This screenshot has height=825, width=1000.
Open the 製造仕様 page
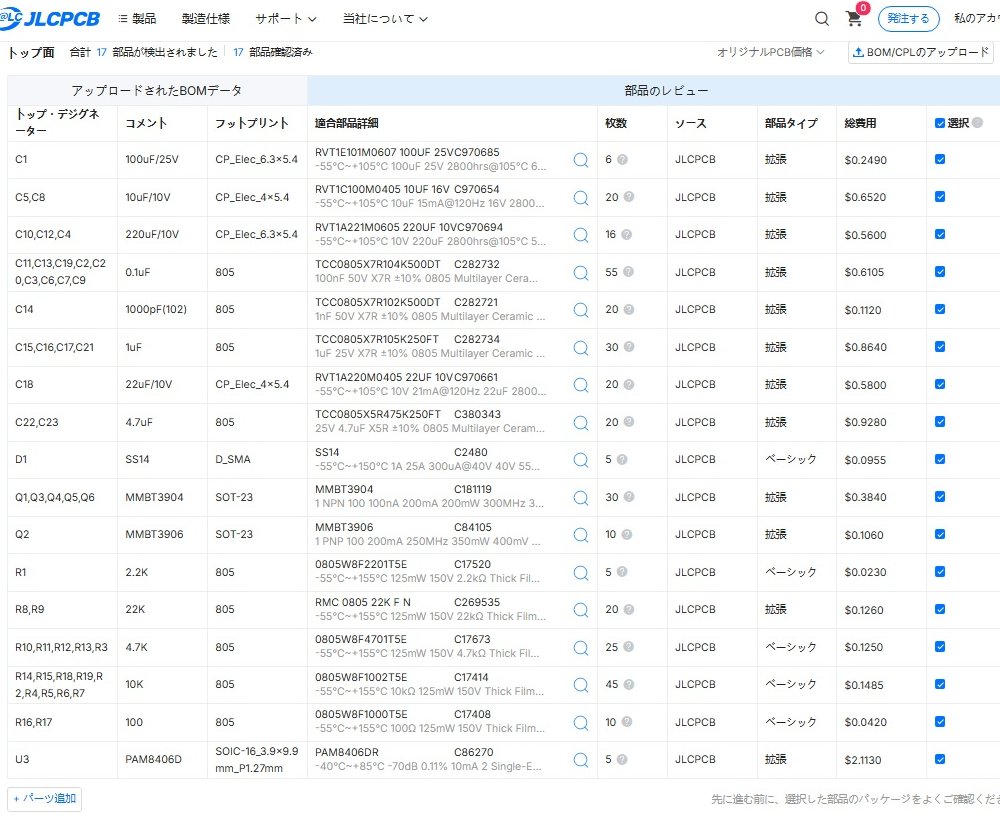pyautogui.click(x=205, y=19)
